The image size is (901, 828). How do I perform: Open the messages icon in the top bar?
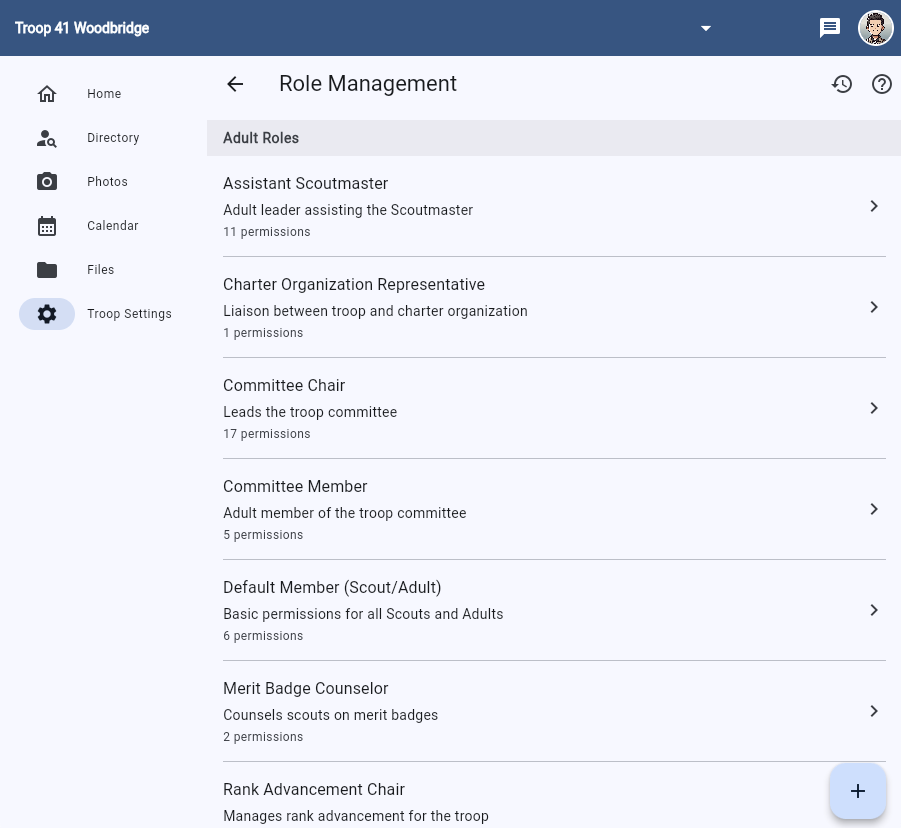[830, 28]
